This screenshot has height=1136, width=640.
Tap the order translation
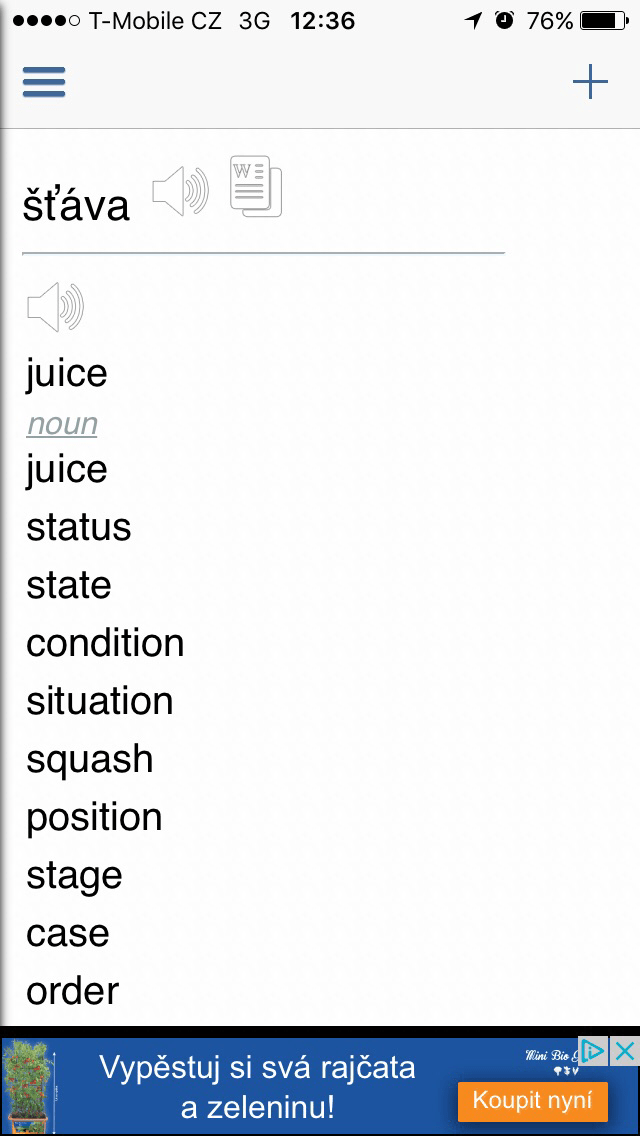click(x=73, y=991)
